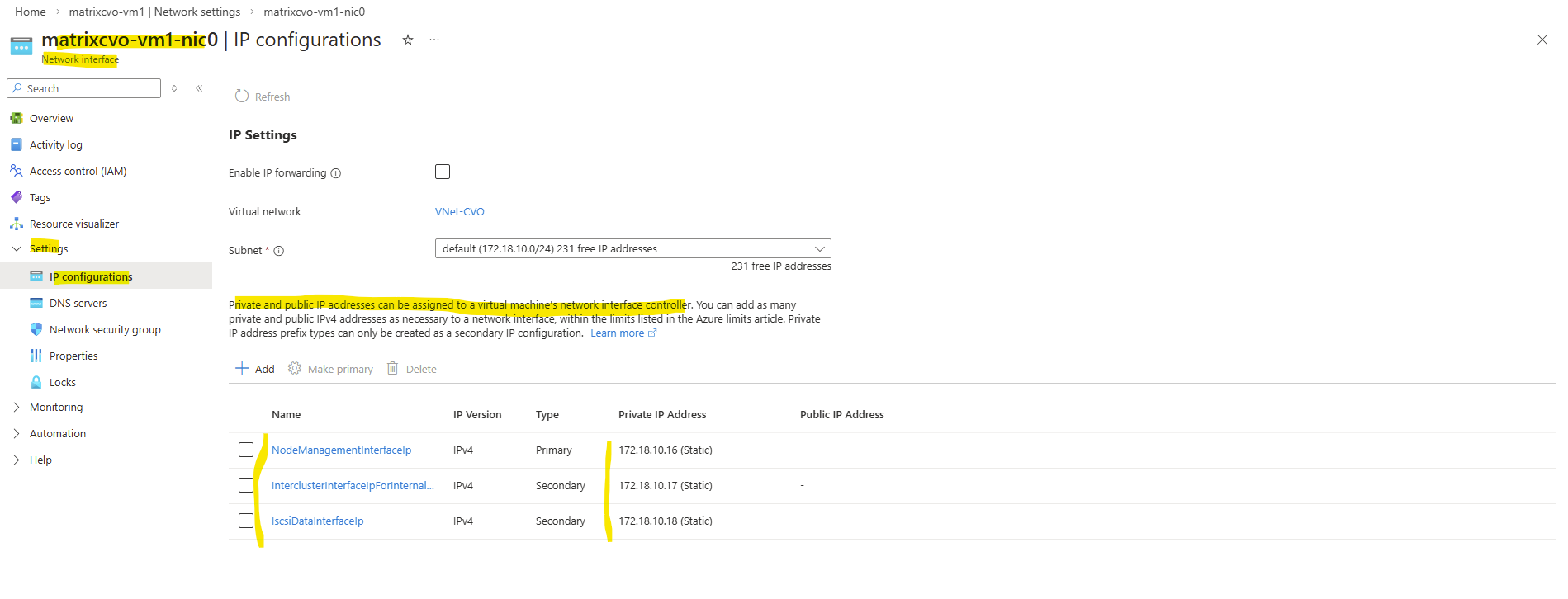
Task: Collapse the sidebar with the double chevron icon
Action: [199, 88]
